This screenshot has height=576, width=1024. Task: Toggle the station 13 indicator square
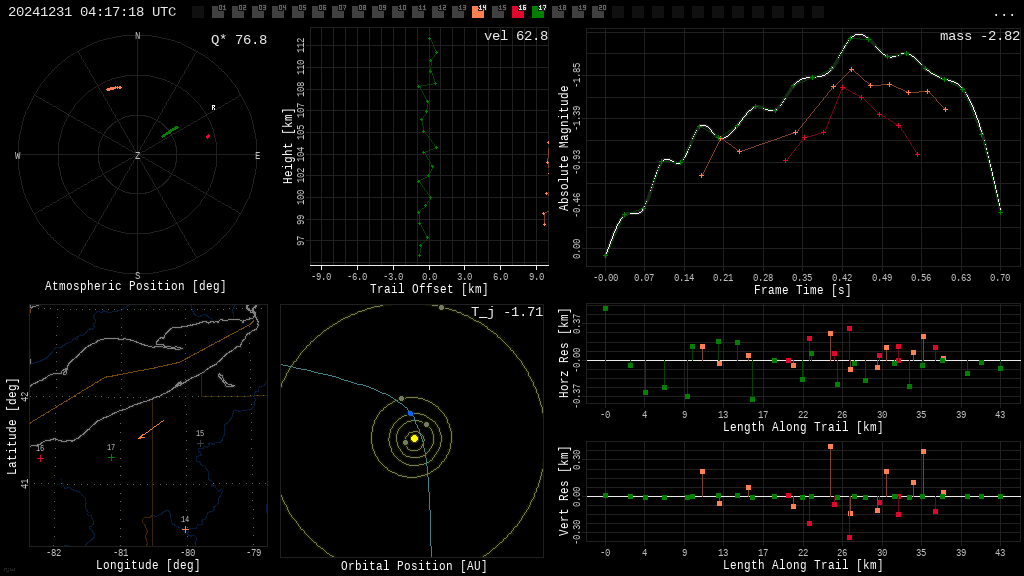click(x=458, y=12)
